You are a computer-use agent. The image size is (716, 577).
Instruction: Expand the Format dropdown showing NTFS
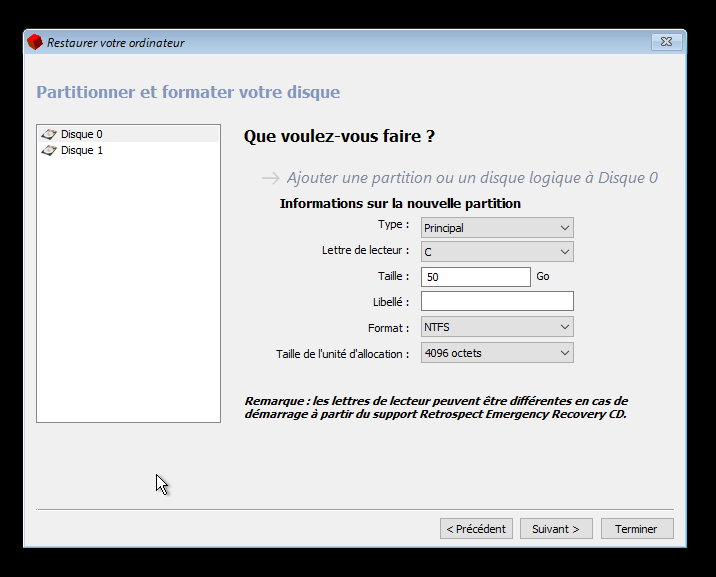[x=497, y=327]
